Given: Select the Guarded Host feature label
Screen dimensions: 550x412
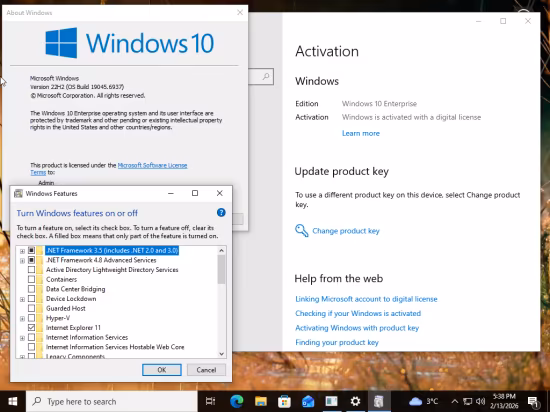Looking at the screenshot, I should tap(66, 308).
